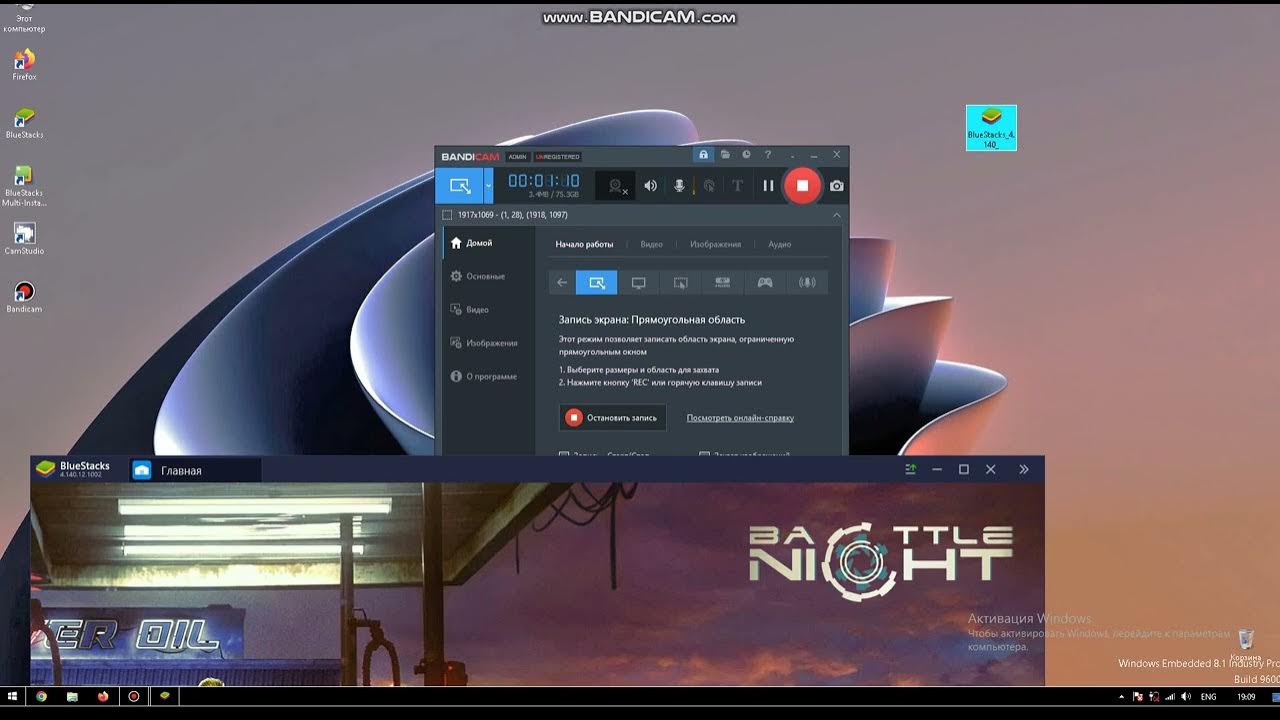Screen dimensions: 1280x720
Task: Collapse the Bandicam panel with the chevron
Action: pyautogui.click(x=837, y=215)
